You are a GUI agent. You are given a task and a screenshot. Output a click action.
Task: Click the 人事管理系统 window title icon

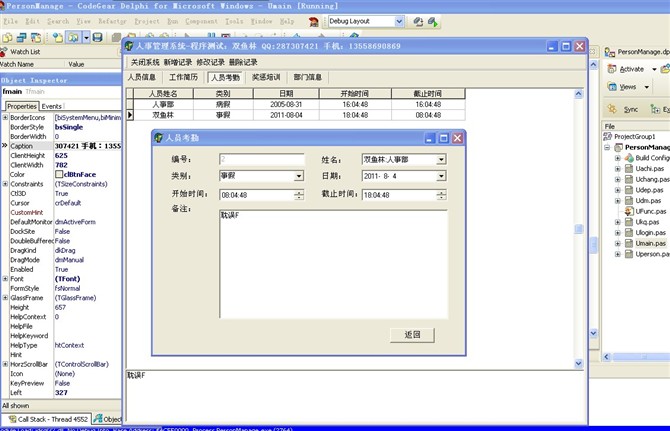[129, 46]
